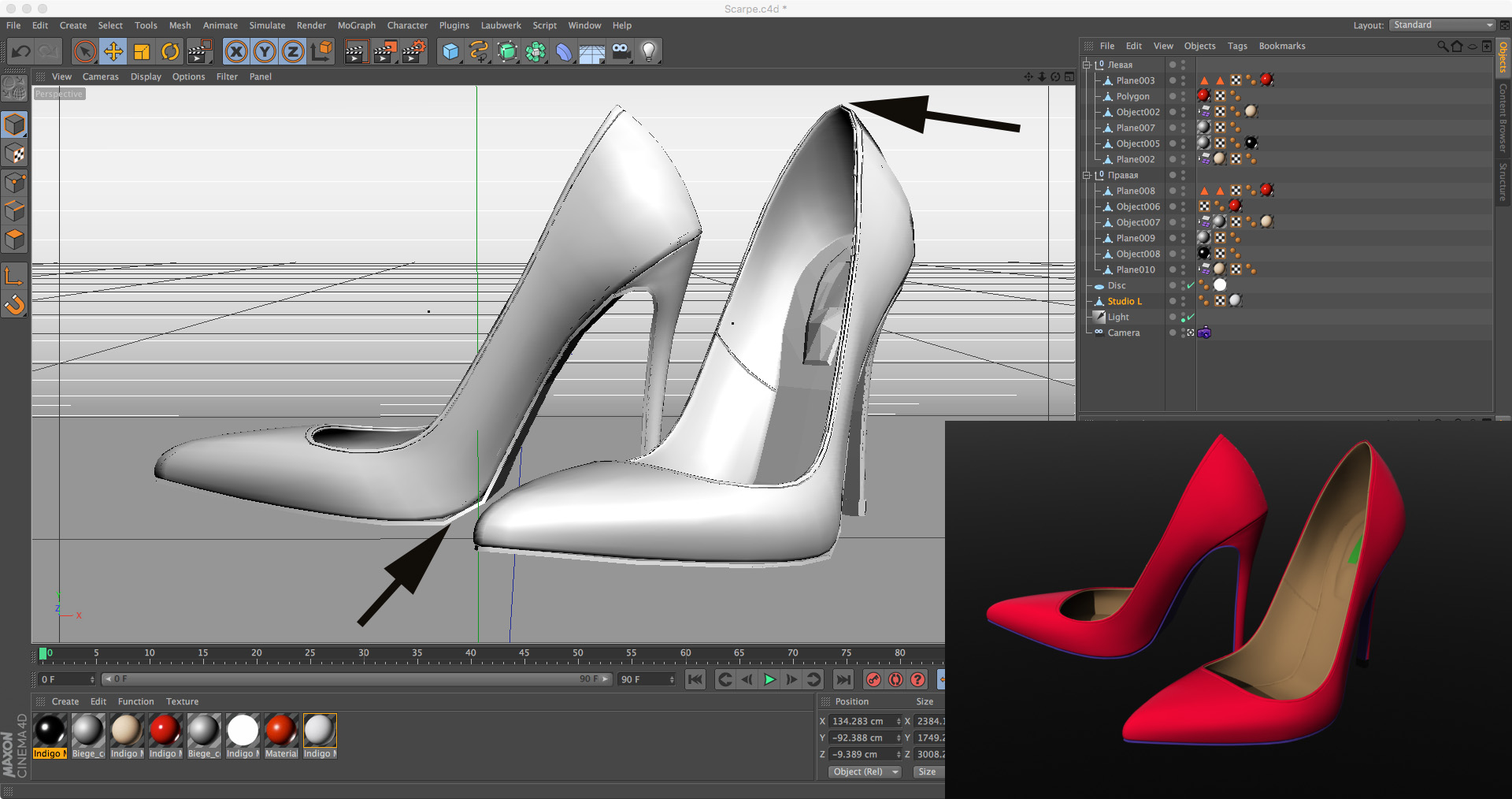The width and height of the screenshot is (1512, 799).
Task: Open the spline pen tools
Action: click(x=479, y=52)
